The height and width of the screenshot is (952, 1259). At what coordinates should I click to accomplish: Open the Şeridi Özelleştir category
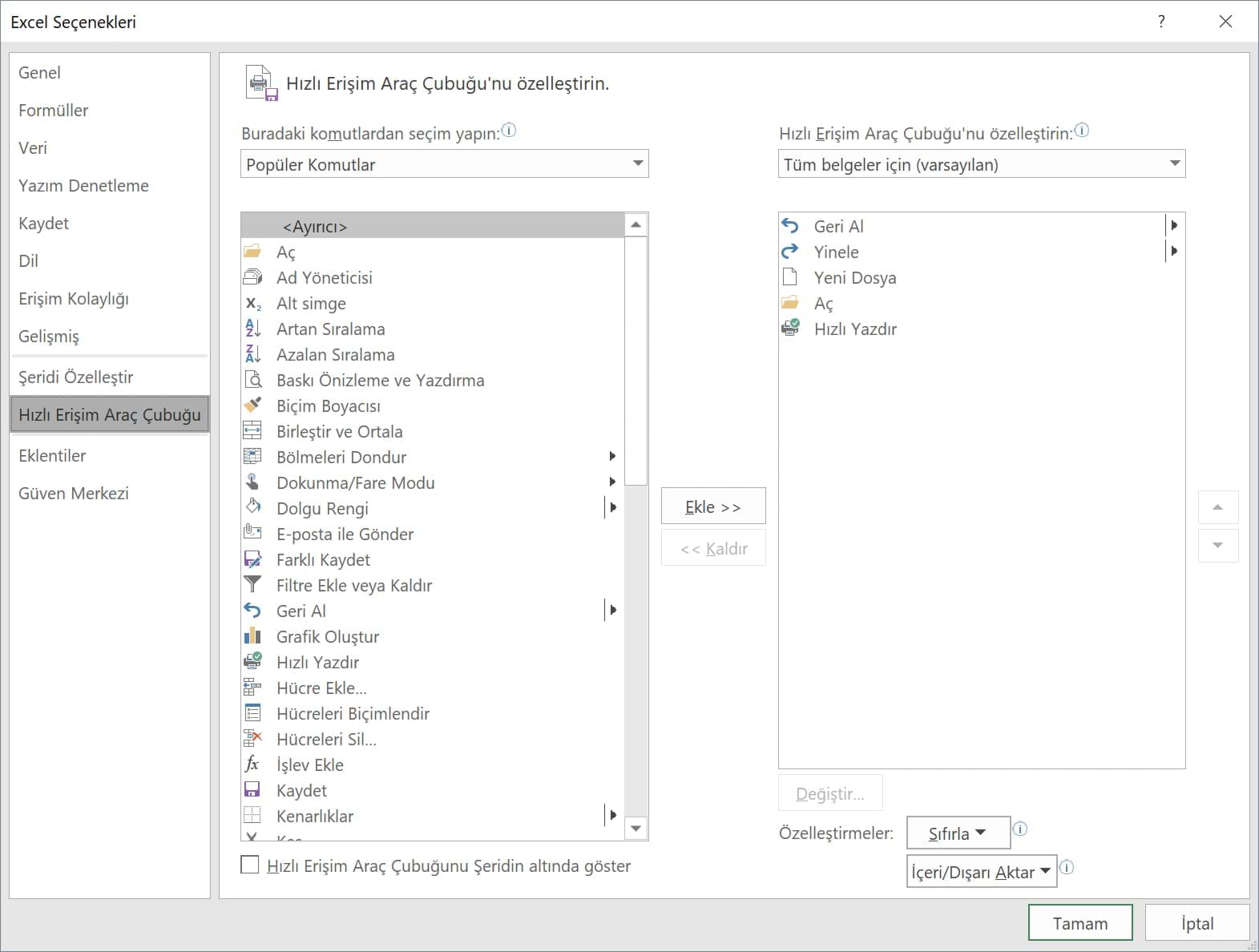tap(110, 377)
